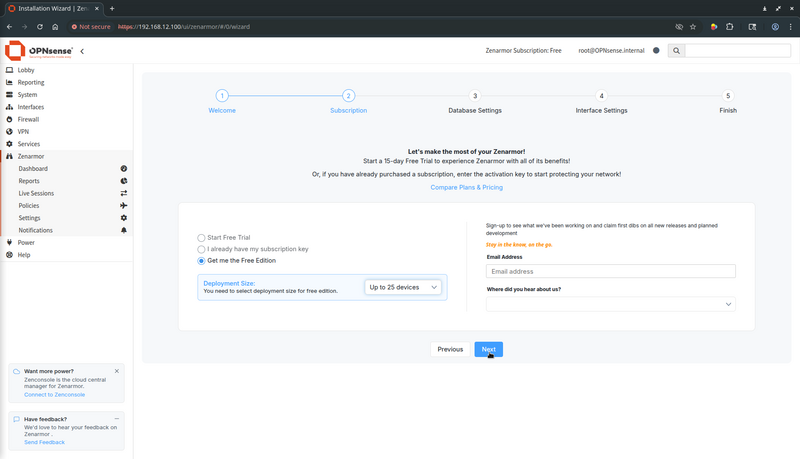Click root@OPNsense.internal user label
This screenshot has width=800, height=459.
pyautogui.click(x=611, y=50)
